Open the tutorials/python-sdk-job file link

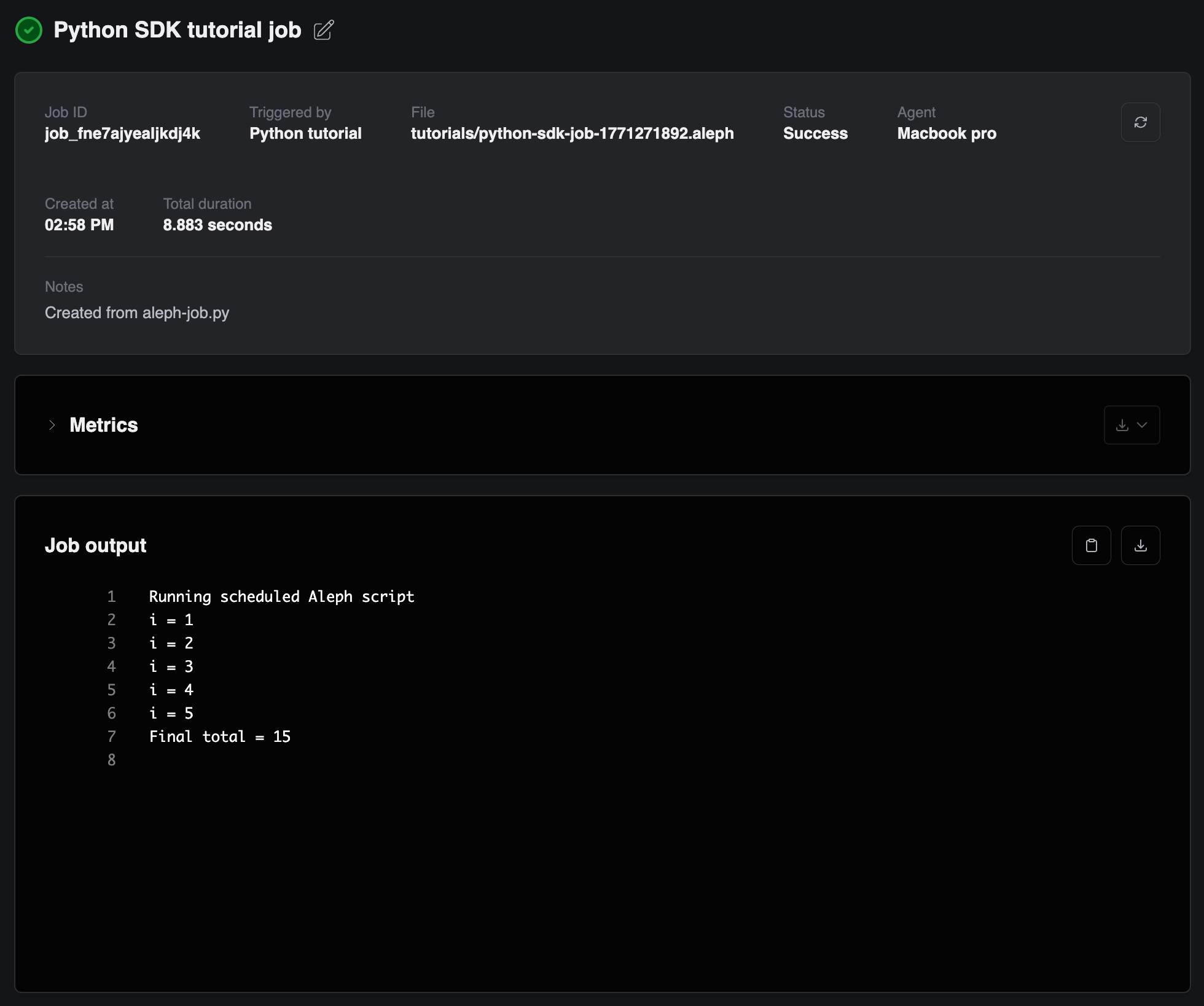click(x=572, y=133)
